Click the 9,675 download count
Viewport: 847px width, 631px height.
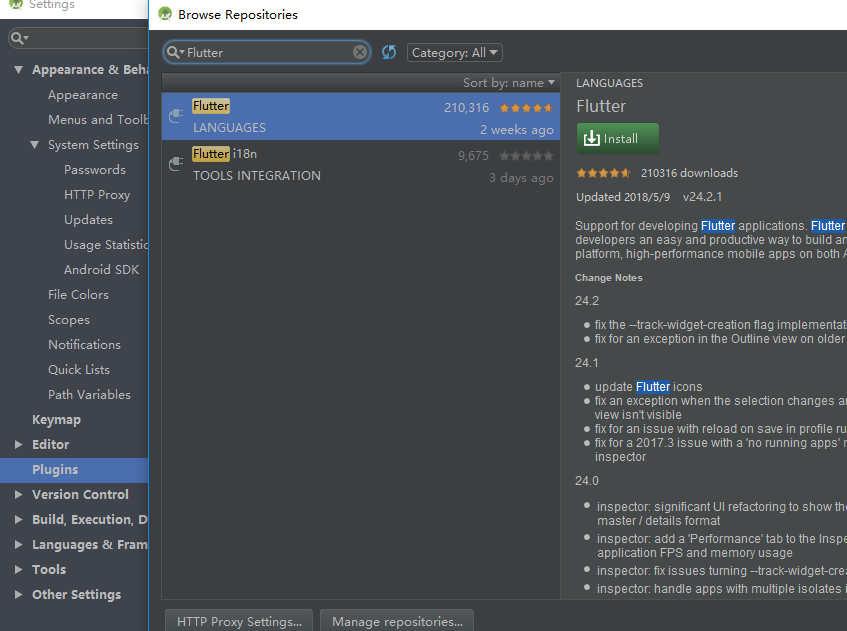tap(473, 156)
